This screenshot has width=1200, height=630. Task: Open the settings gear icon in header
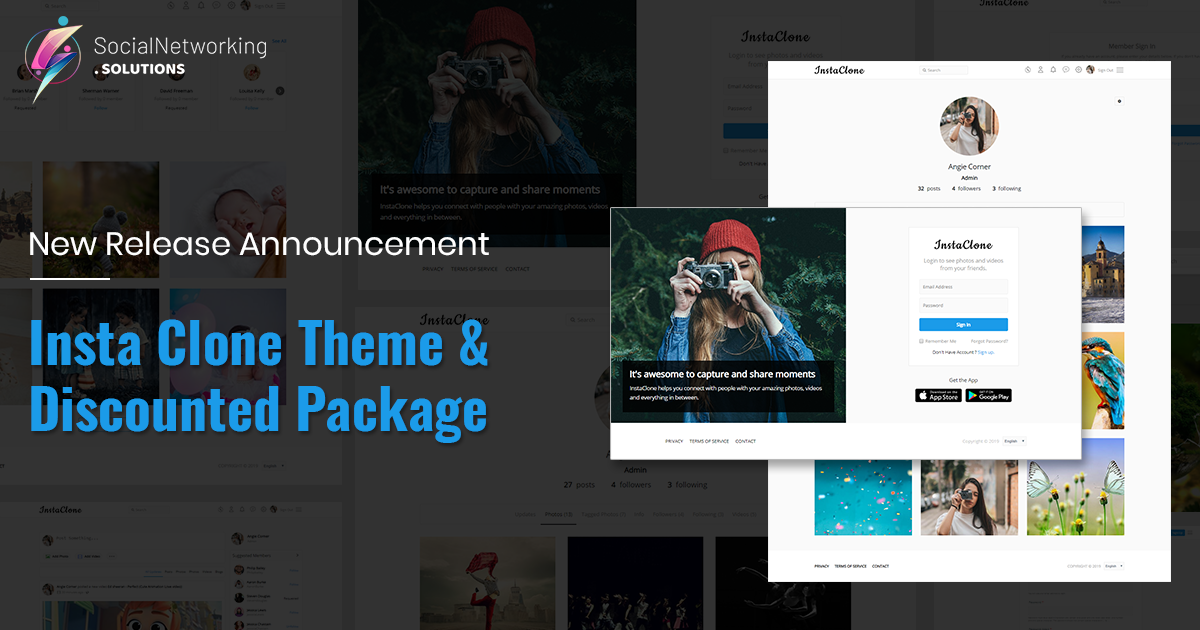pos(1078,70)
